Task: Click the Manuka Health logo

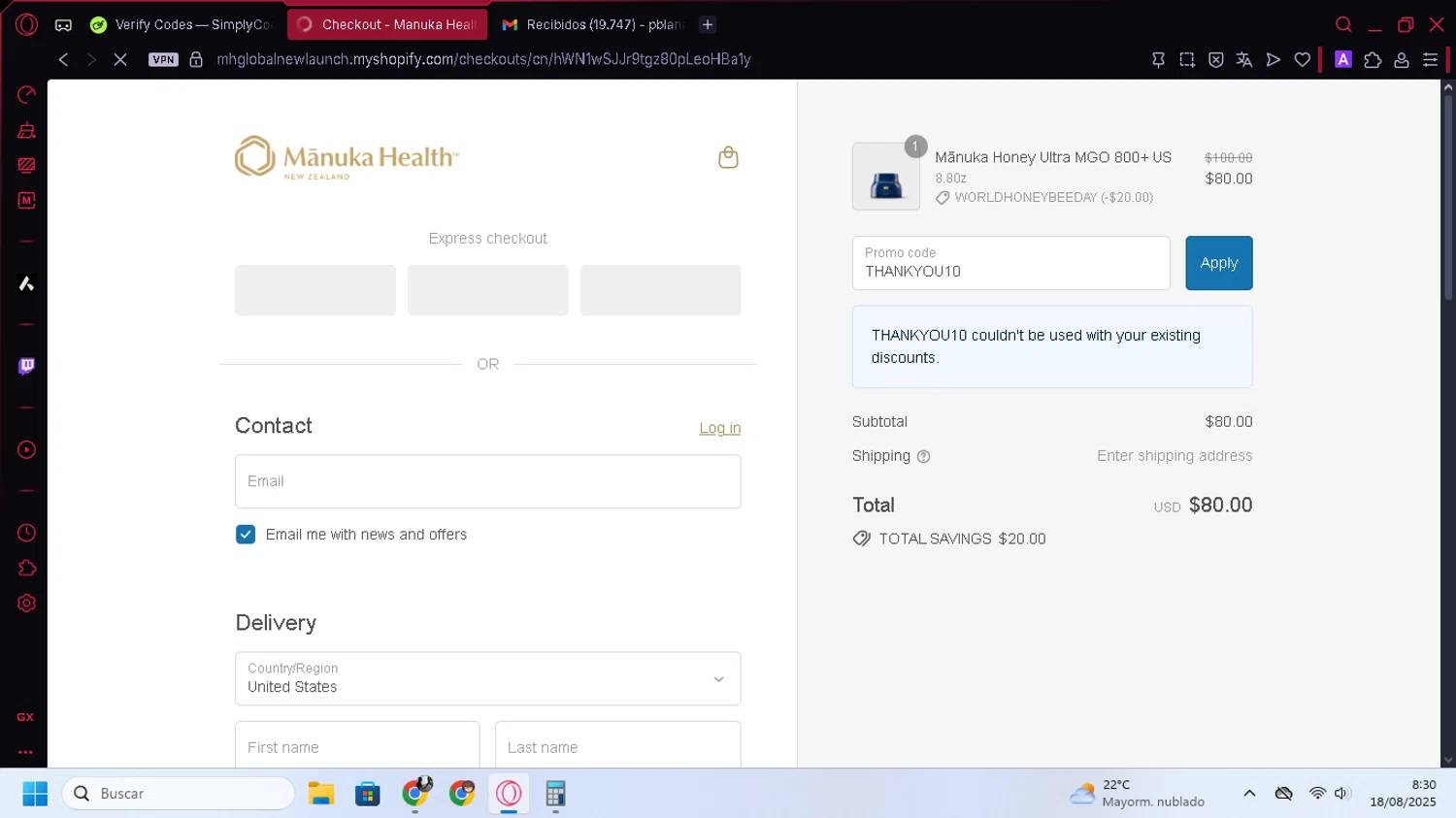Action: coord(347,157)
